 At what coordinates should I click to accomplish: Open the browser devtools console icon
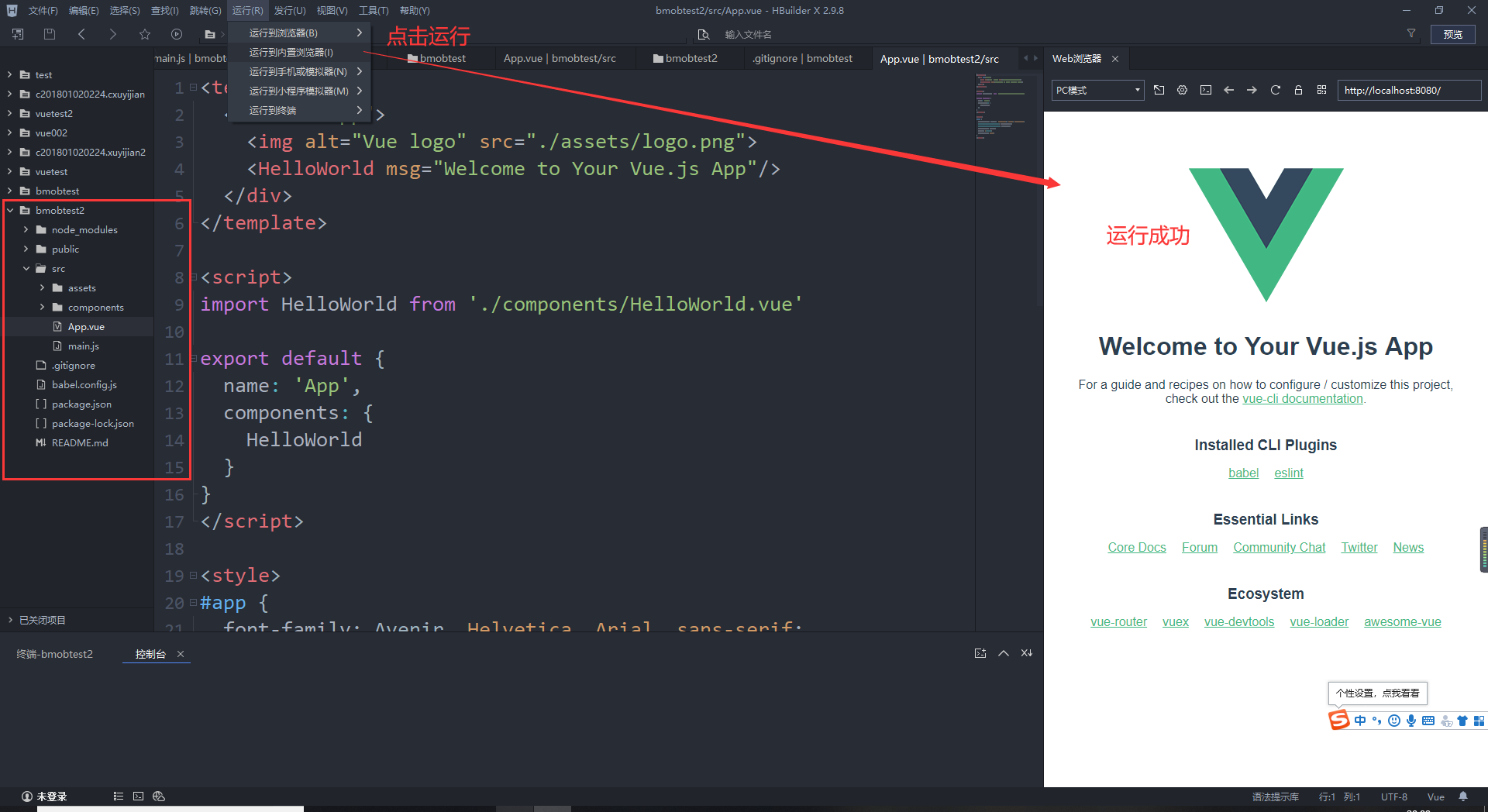coord(1206,90)
